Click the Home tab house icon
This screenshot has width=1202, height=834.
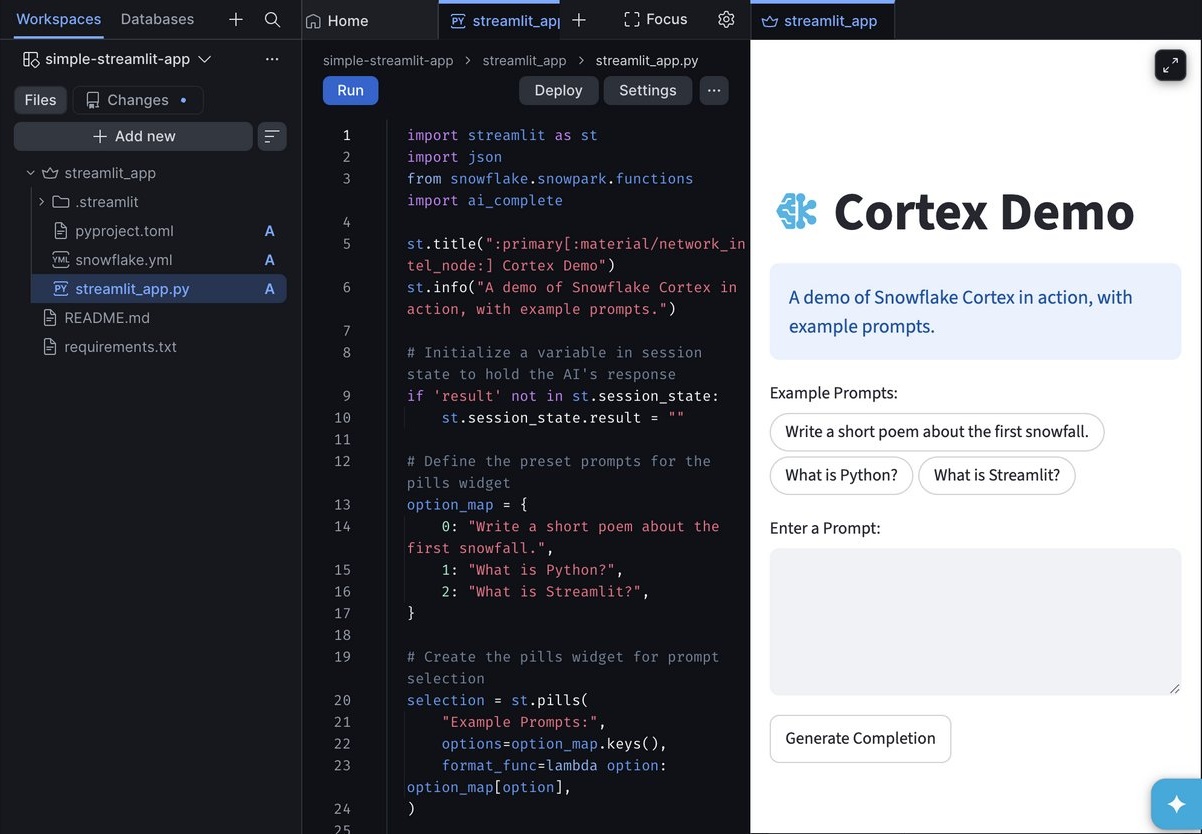(314, 20)
